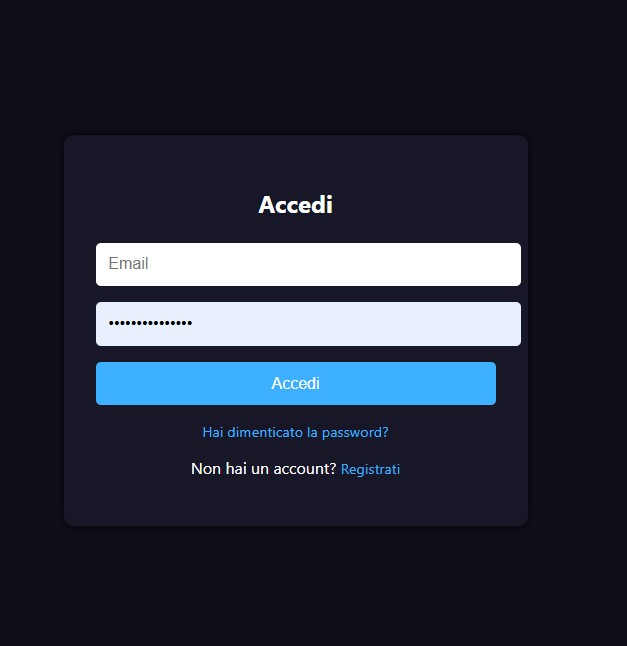Click the empty login card area below Registrati
This screenshot has height=646, width=627.
point(296,501)
